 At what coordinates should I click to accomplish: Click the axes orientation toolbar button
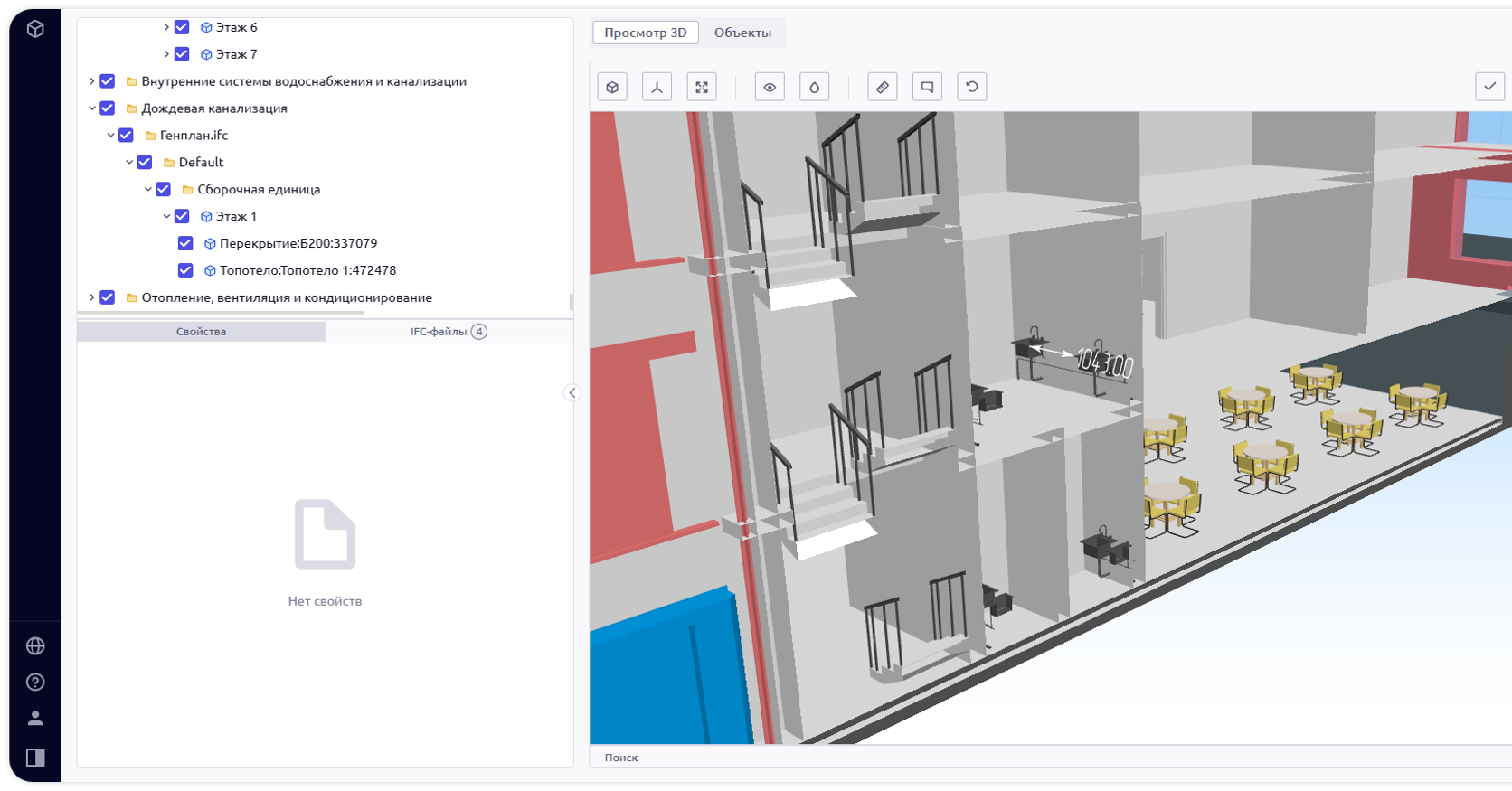pos(657,87)
